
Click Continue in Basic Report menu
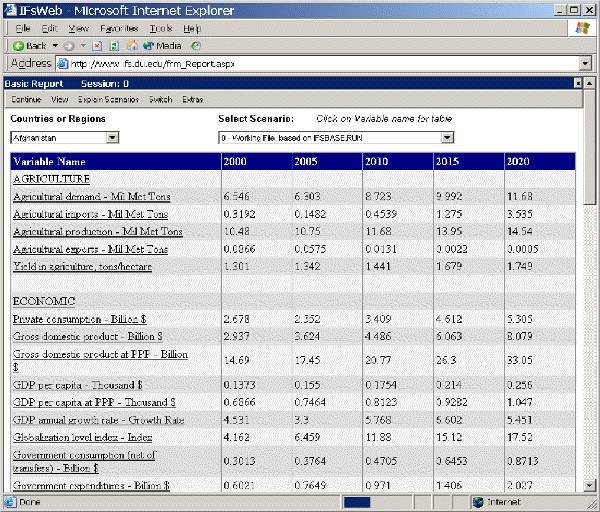(26, 99)
